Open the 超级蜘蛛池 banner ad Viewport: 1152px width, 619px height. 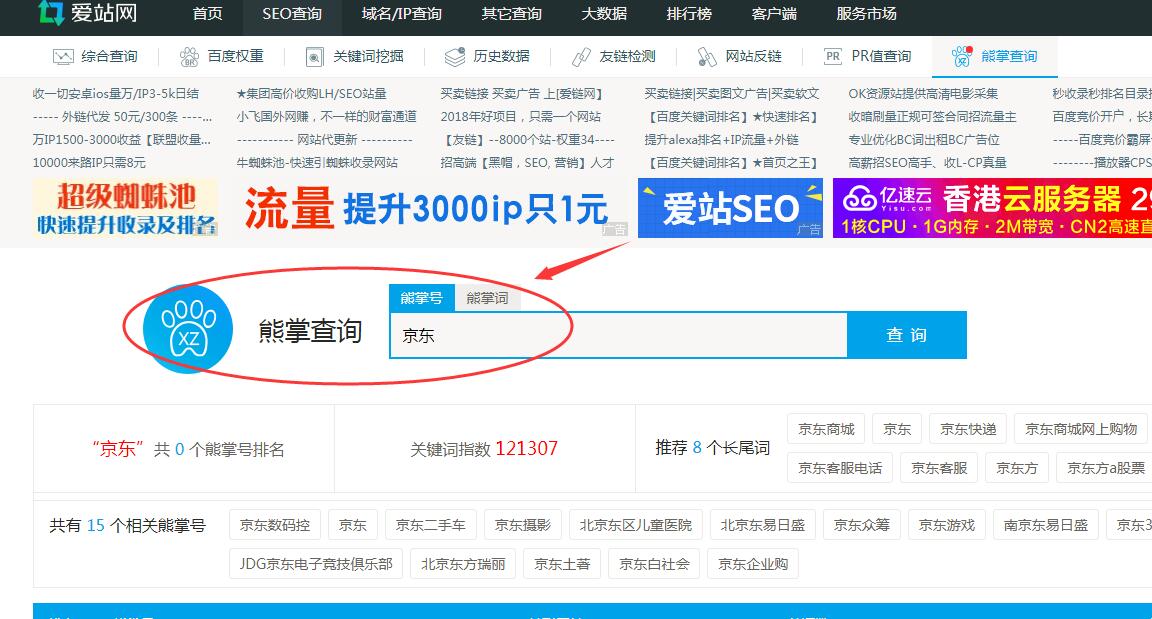click(126, 208)
